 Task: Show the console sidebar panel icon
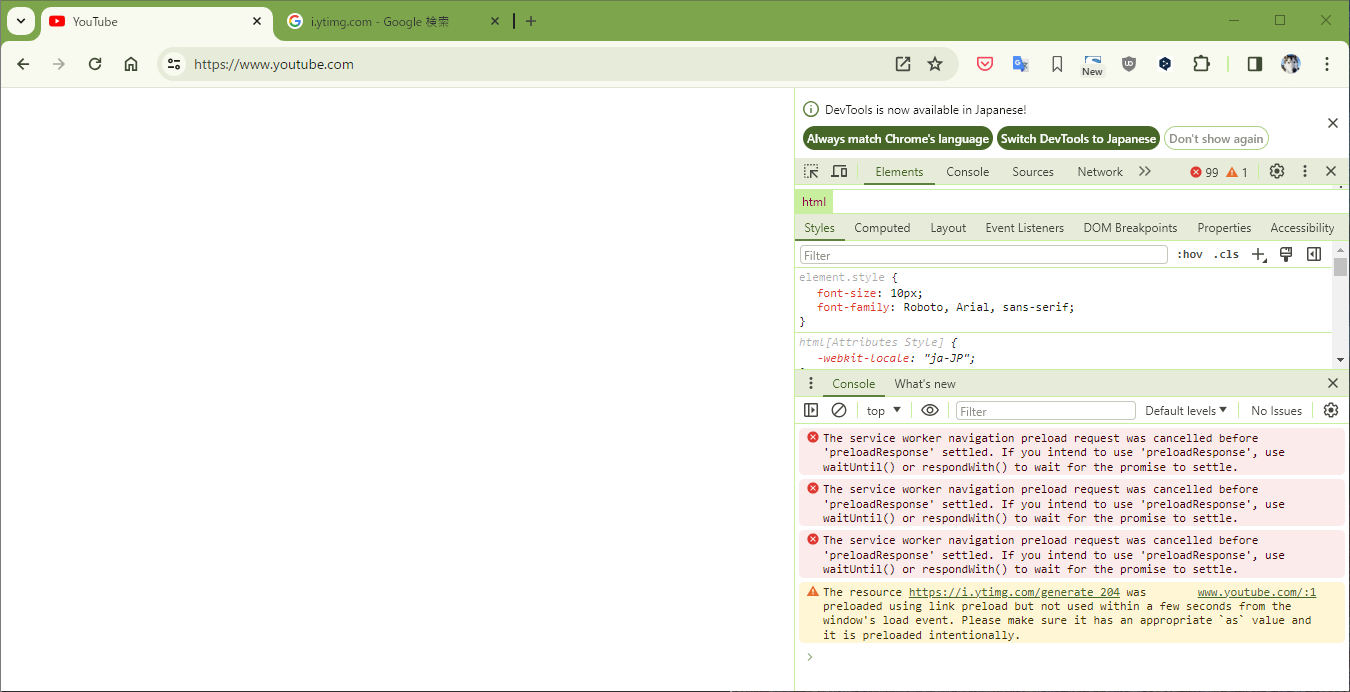811,410
